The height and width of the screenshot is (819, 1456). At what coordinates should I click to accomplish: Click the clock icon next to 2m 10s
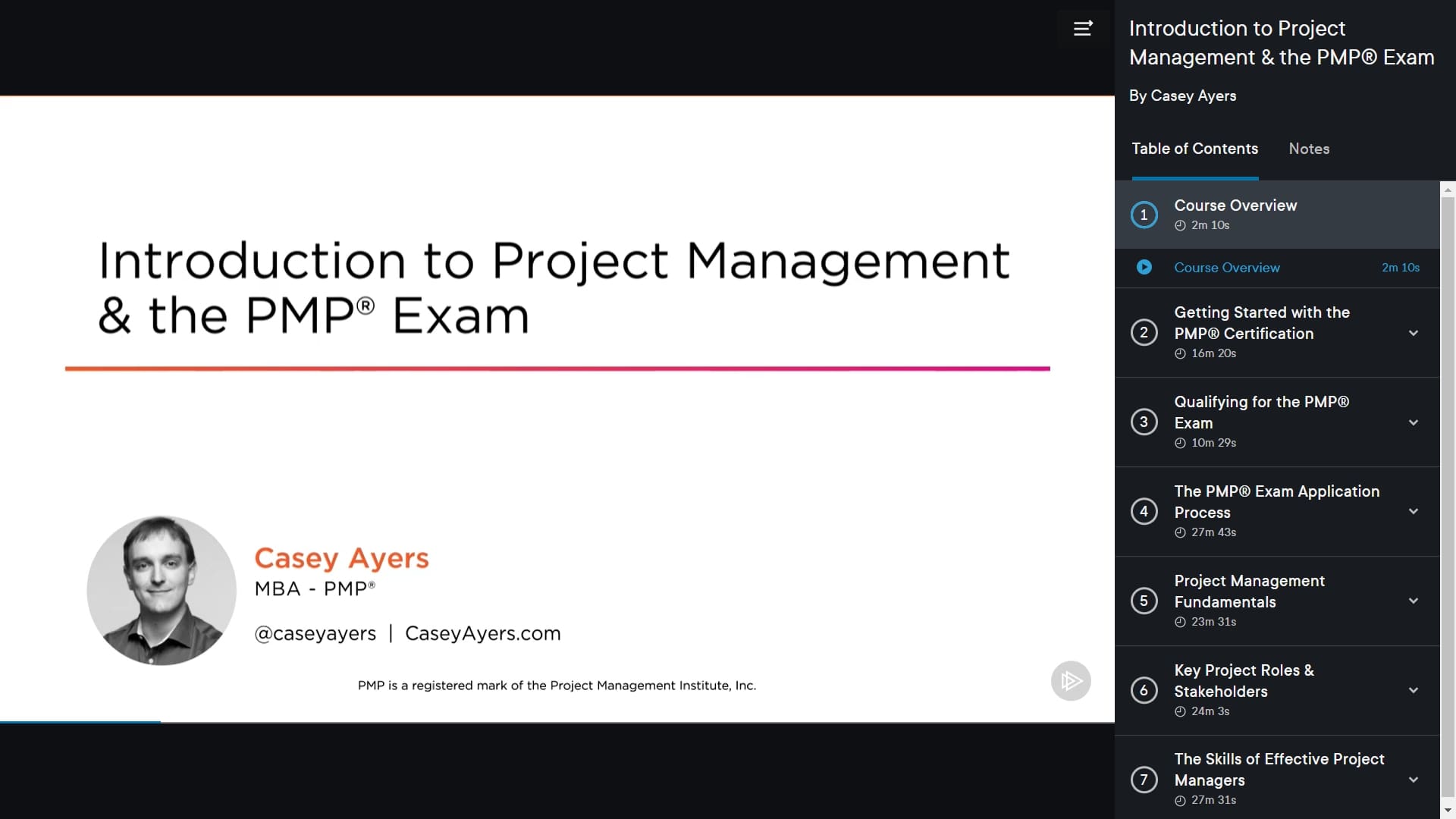click(x=1180, y=224)
